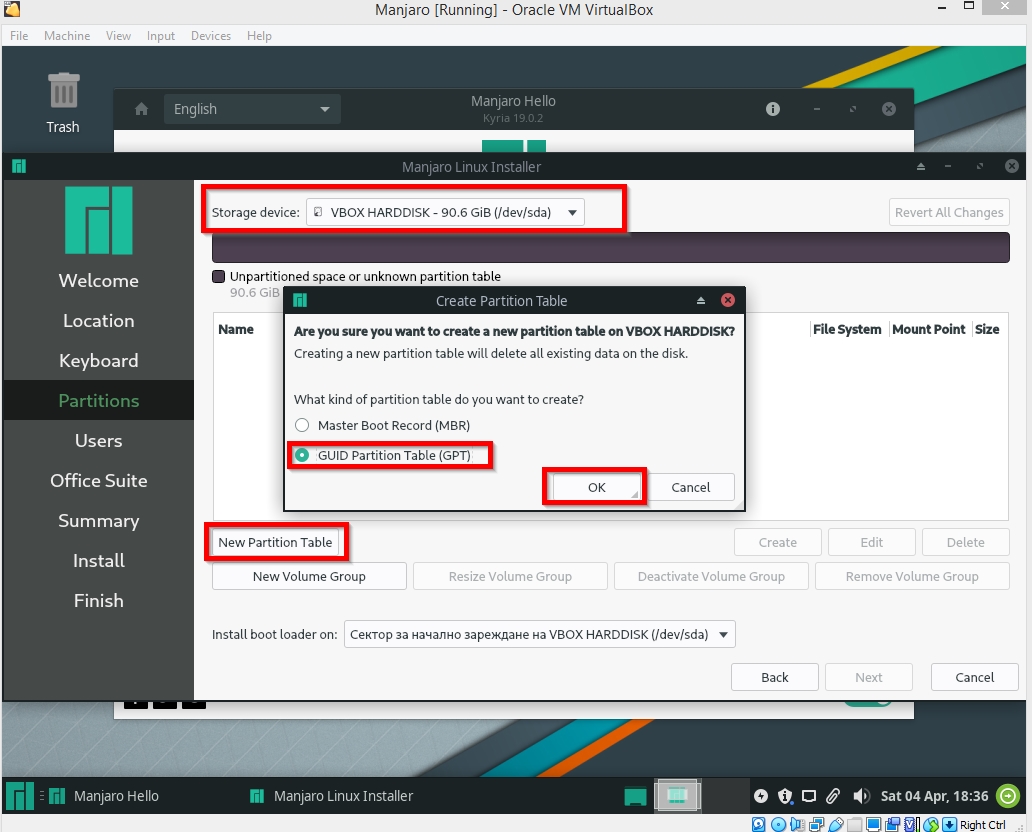Click the Name column header
The width and height of the screenshot is (1032, 832).
[236, 329]
